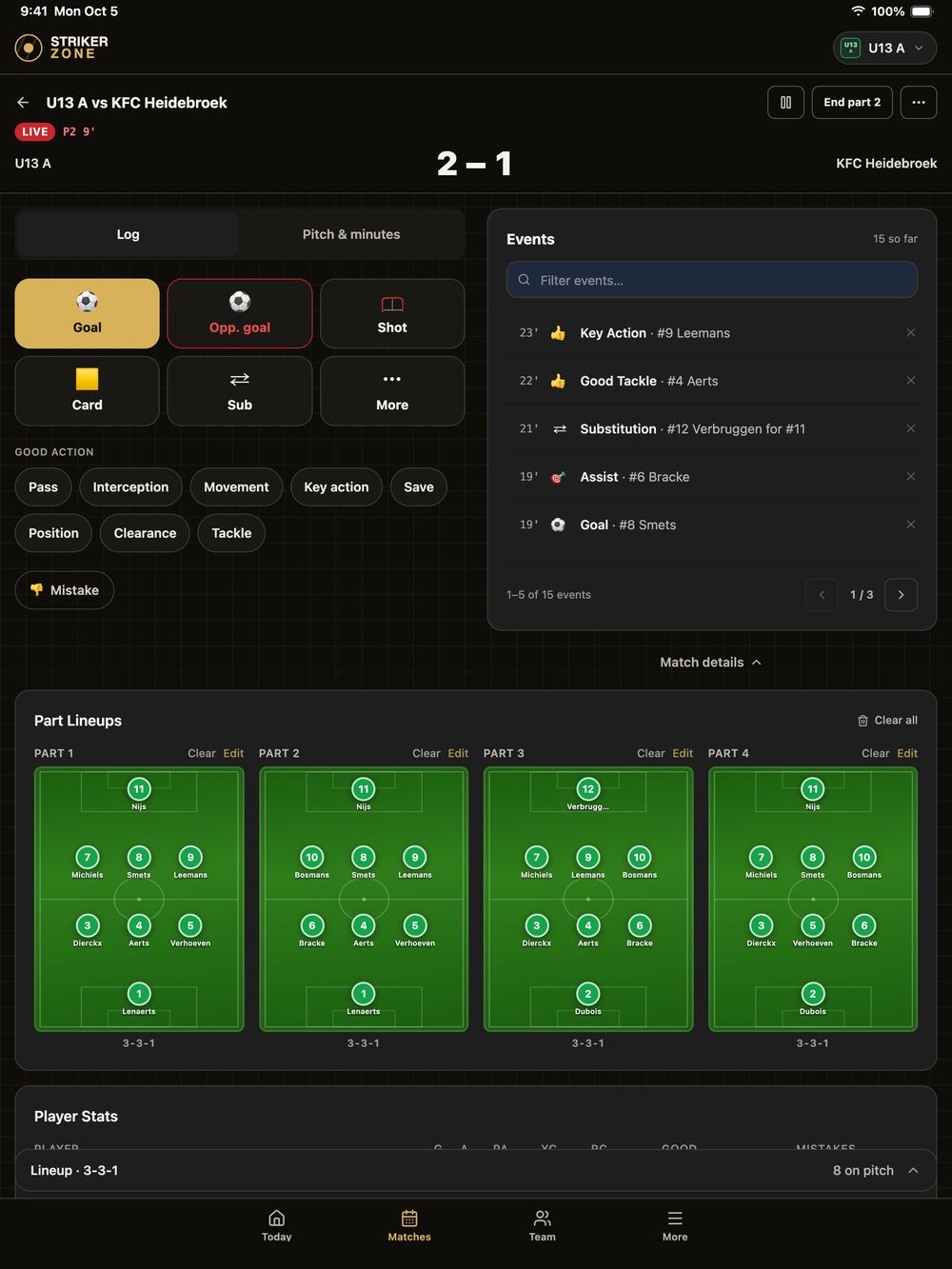Screen dimensions: 952x1269
Task: Select player 5 Verhoeven in Part 4 pitch
Action: [x=813, y=930]
